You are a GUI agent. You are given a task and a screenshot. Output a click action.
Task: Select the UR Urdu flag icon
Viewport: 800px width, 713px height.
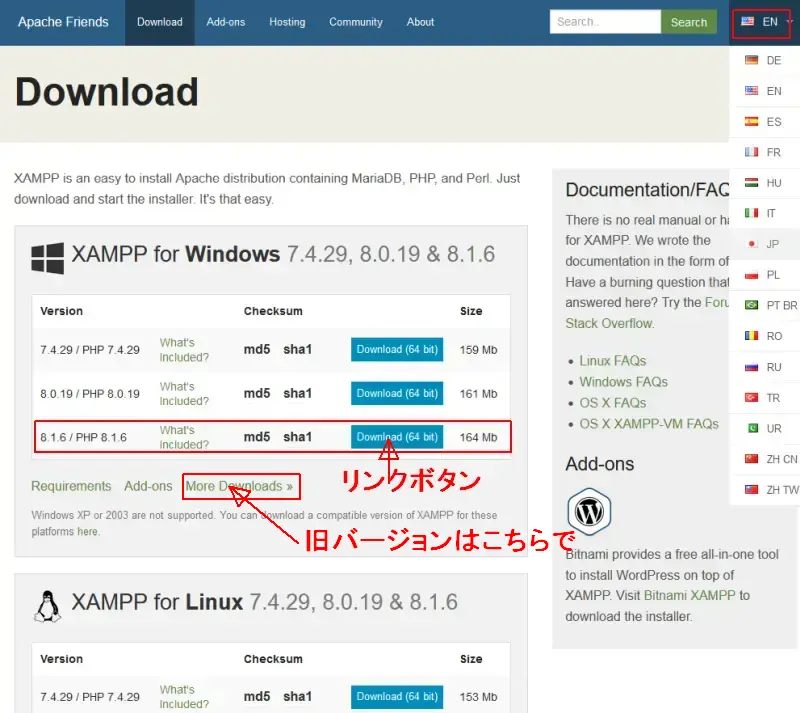(x=752, y=428)
